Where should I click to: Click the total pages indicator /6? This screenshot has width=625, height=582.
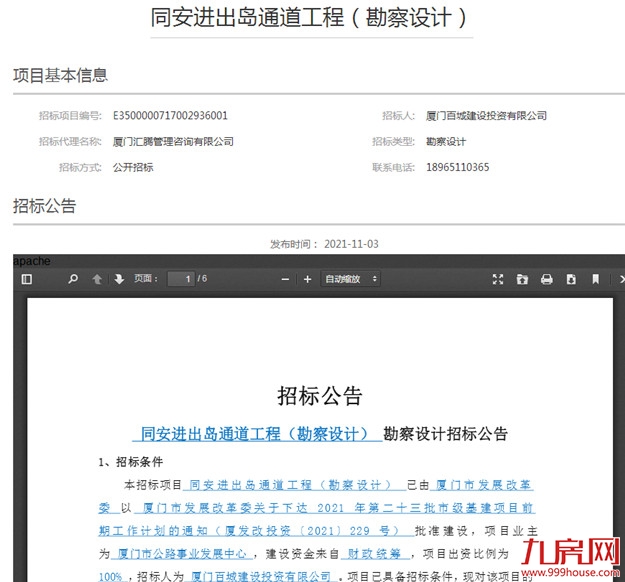pos(202,279)
